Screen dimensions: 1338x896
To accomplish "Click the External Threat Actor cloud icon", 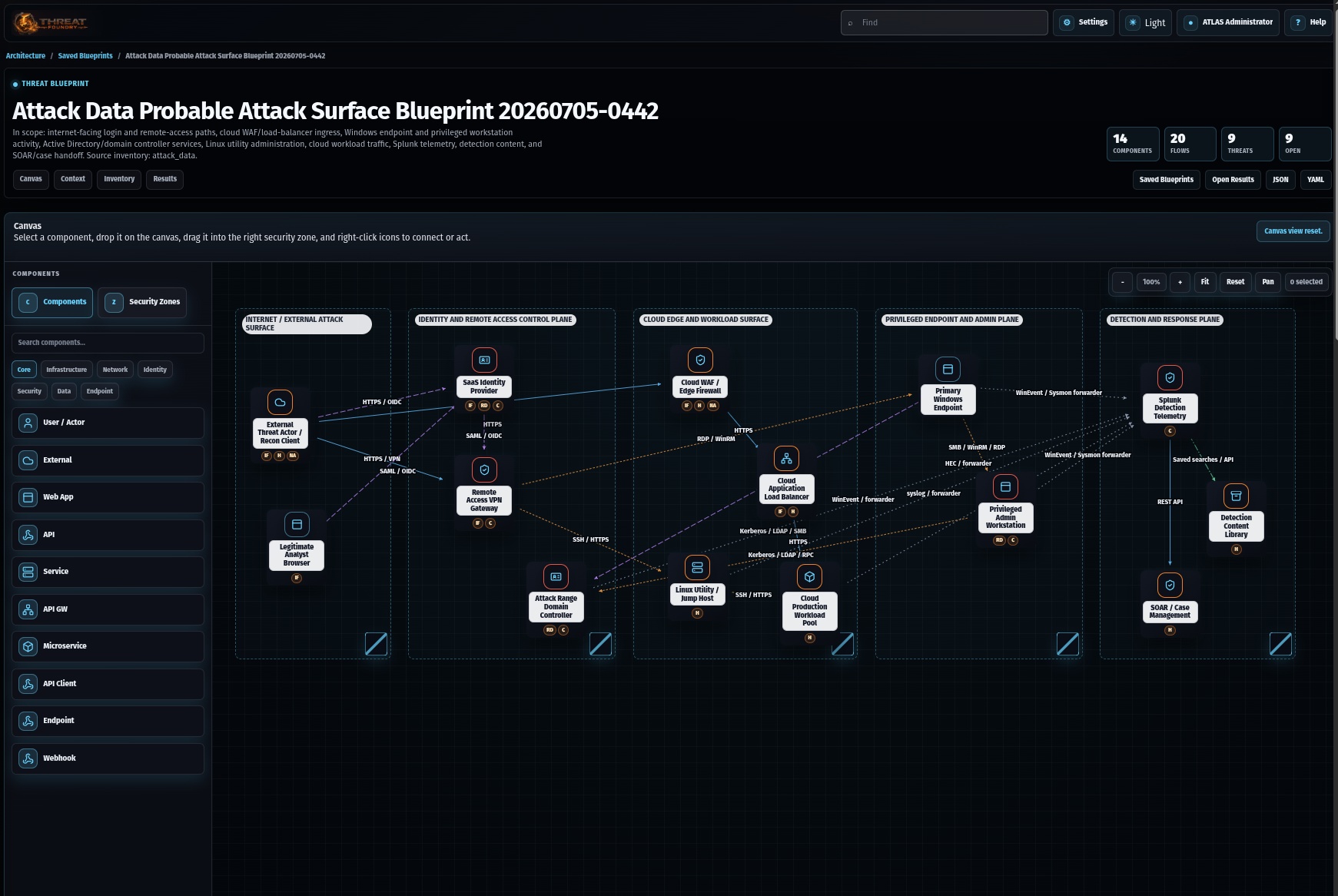I will coord(280,402).
